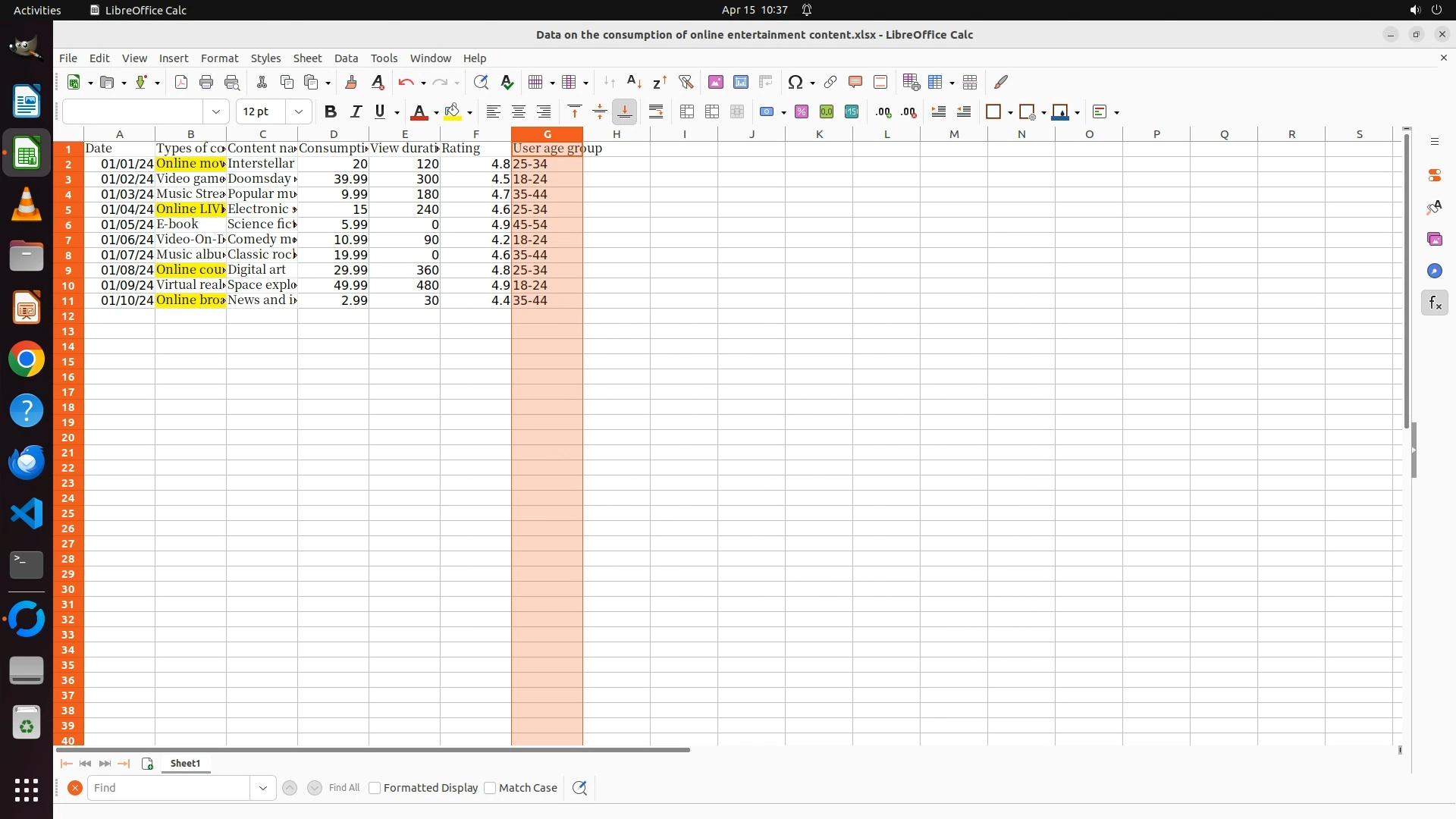Apply the red font color swatch
Screen dimensions: 1456x819
point(418,111)
